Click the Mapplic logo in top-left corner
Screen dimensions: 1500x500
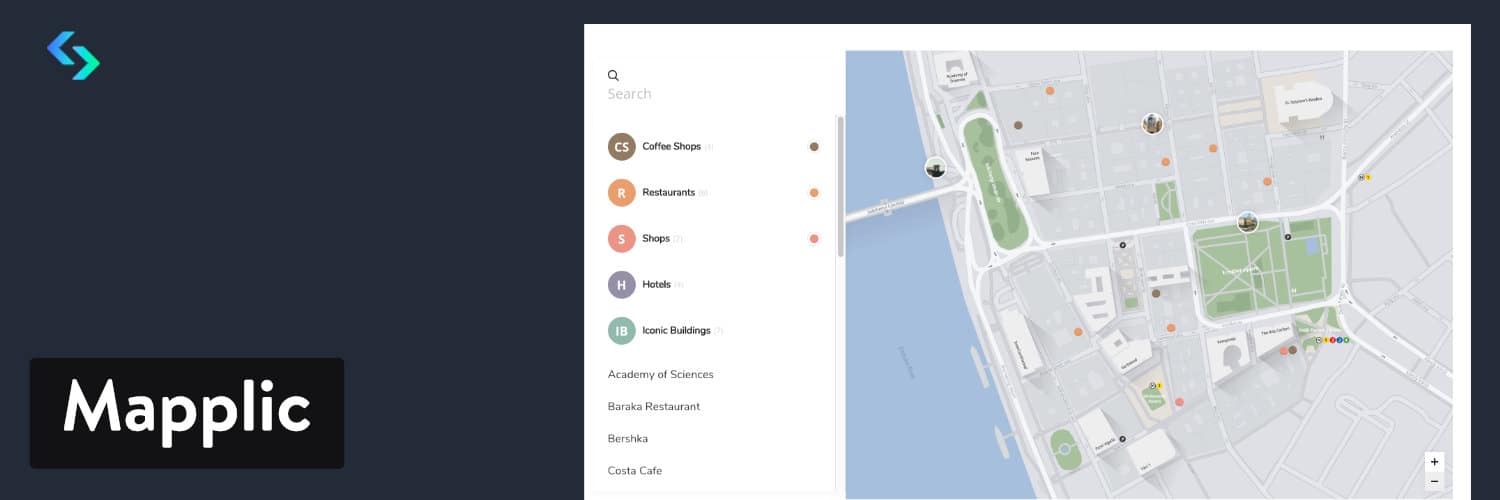click(x=73, y=55)
